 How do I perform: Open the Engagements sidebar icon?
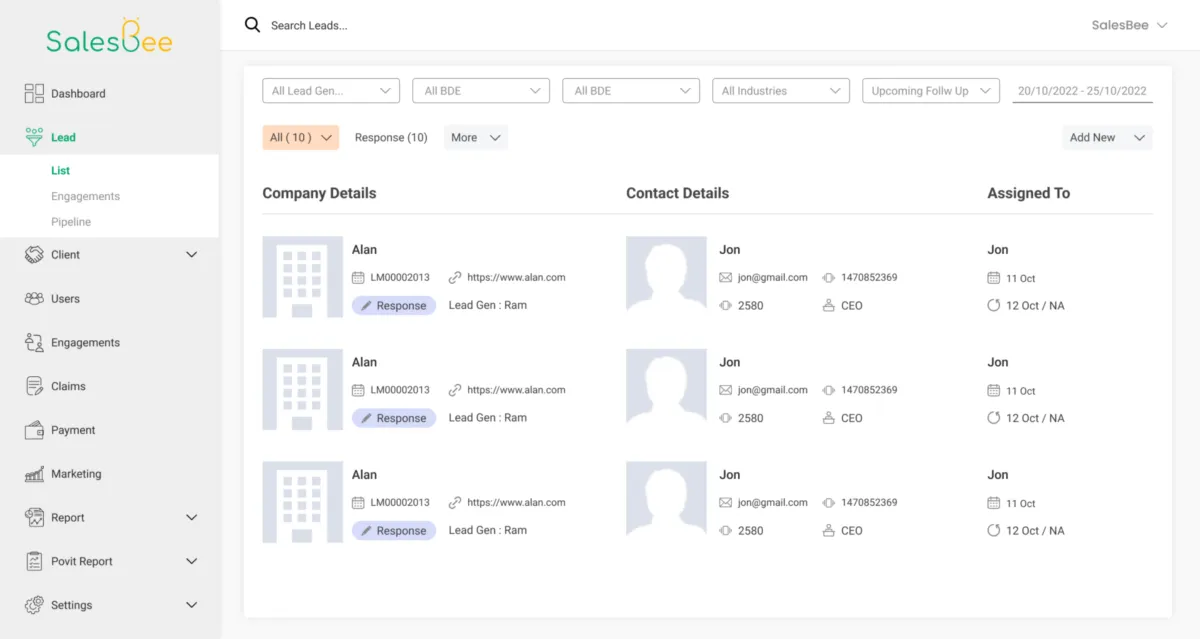(x=34, y=343)
